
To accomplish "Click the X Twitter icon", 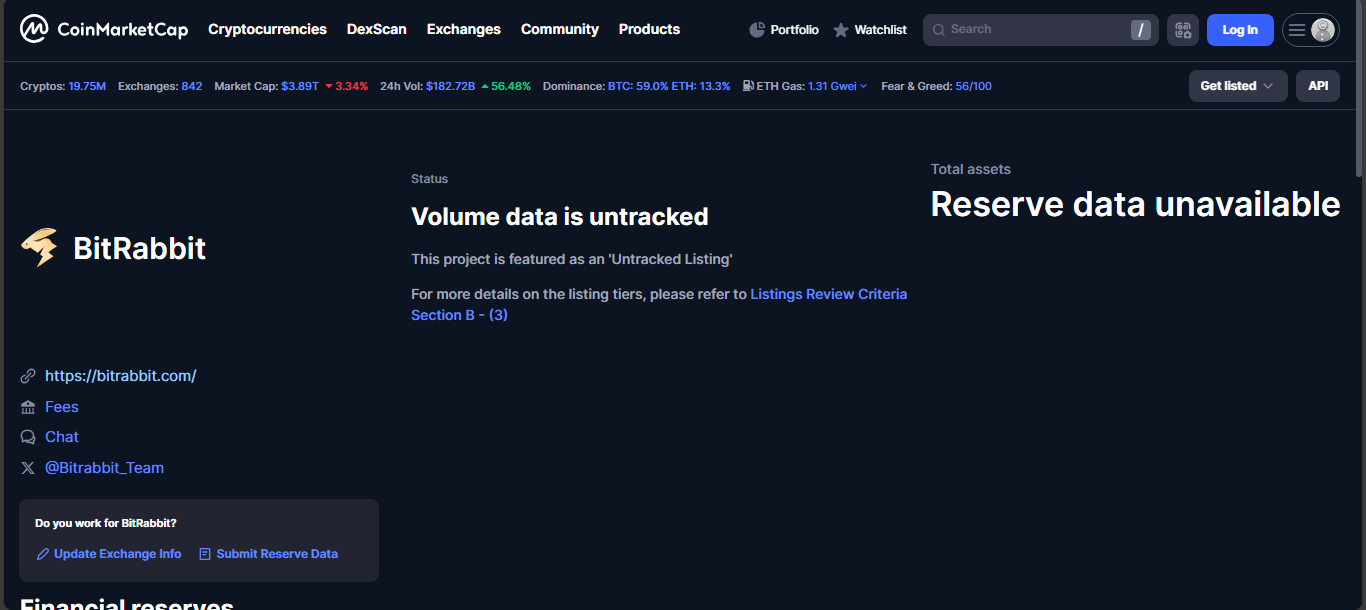I will (28, 468).
